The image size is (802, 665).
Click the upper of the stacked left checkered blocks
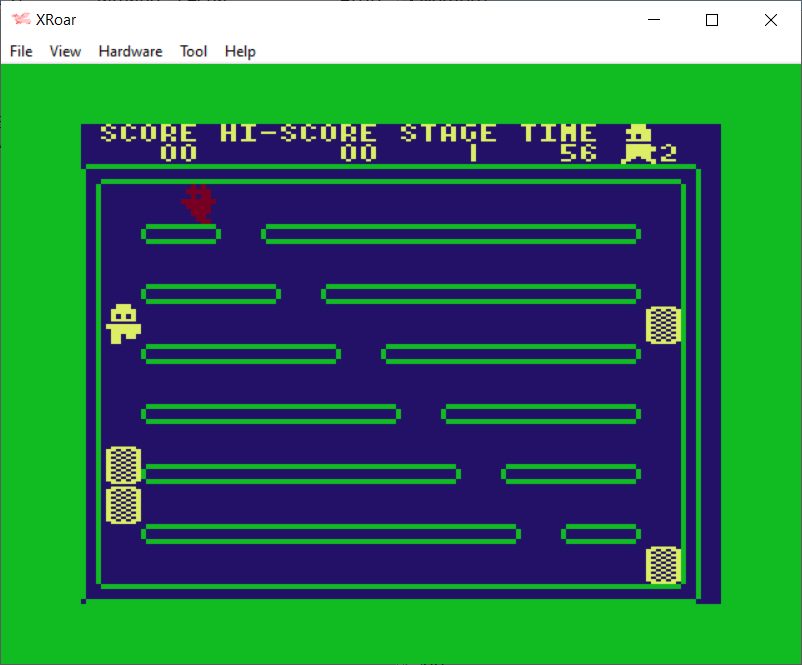(123, 465)
